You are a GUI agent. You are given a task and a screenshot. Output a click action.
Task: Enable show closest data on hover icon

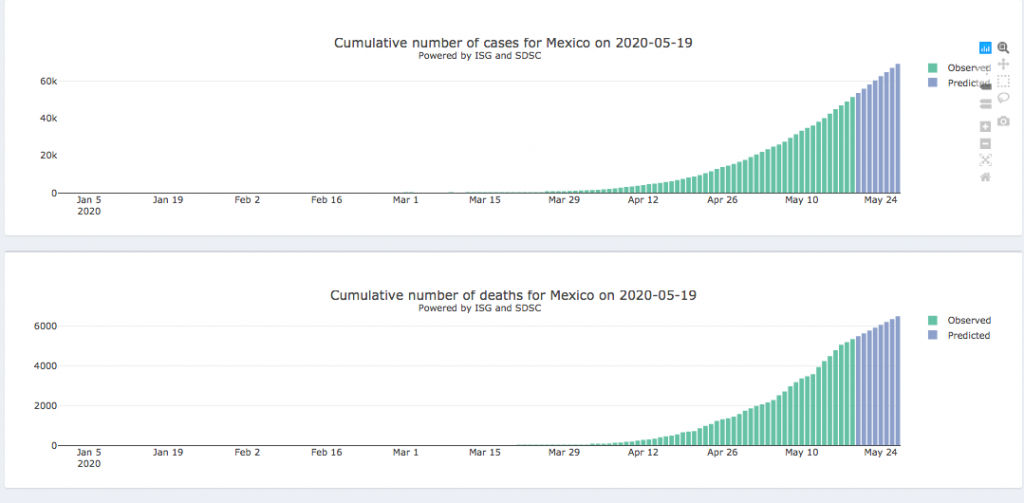pyautogui.click(x=985, y=86)
